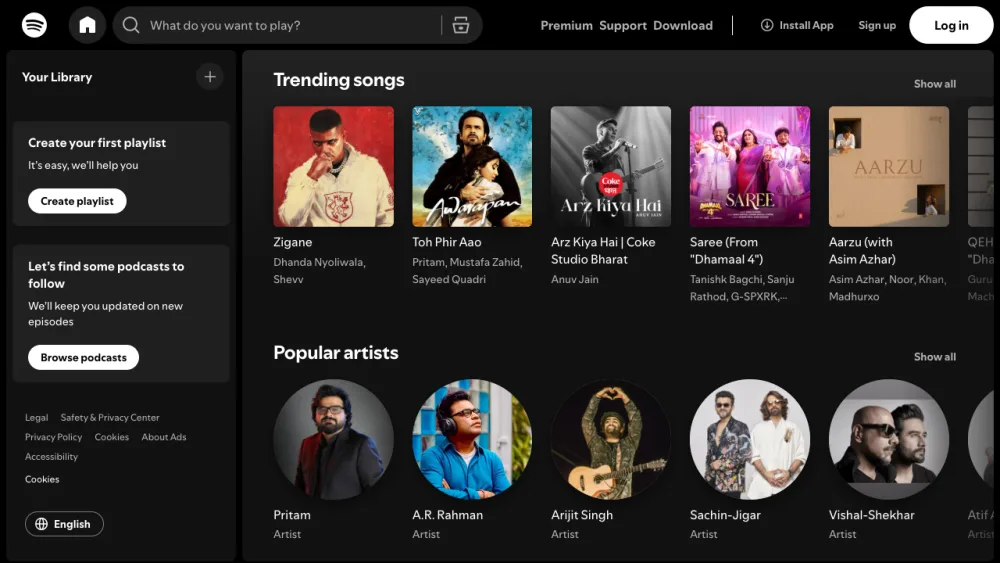This screenshot has height=563, width=1000.
Task: Click artist link Sayeed Quadri
Action: tap(449, 279)
